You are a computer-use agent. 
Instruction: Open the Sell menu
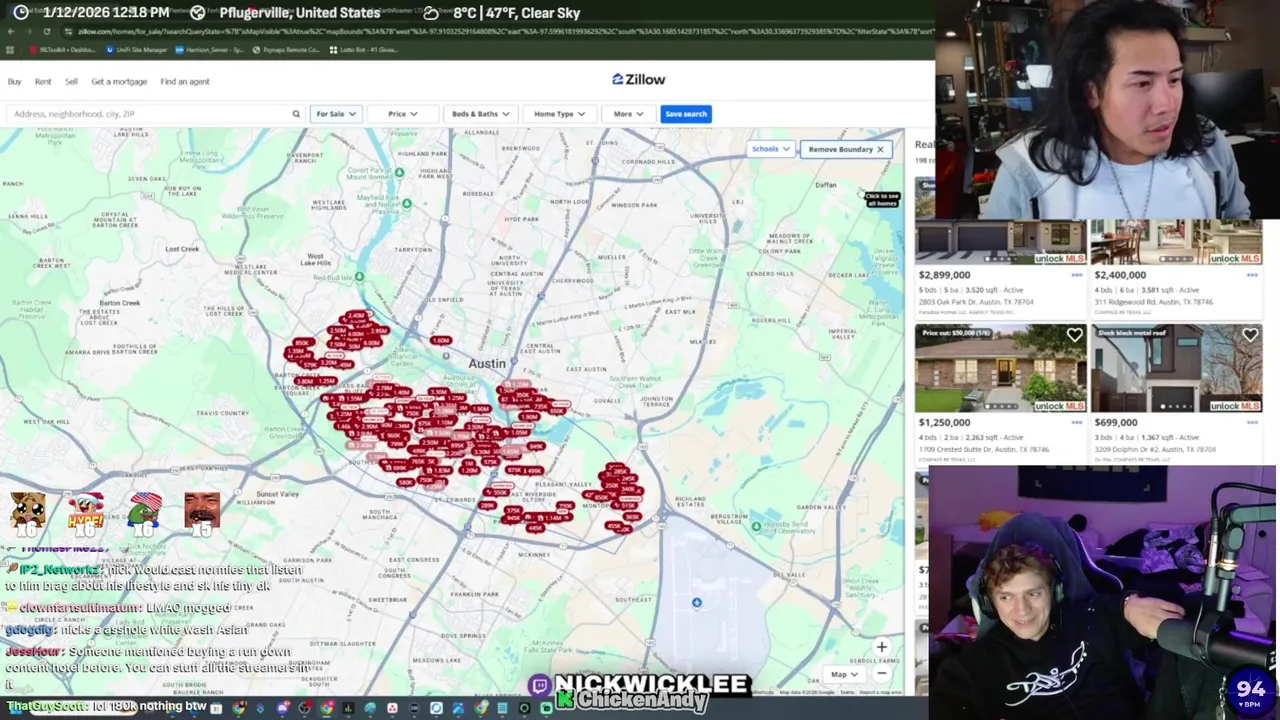[x=71, y=82]
